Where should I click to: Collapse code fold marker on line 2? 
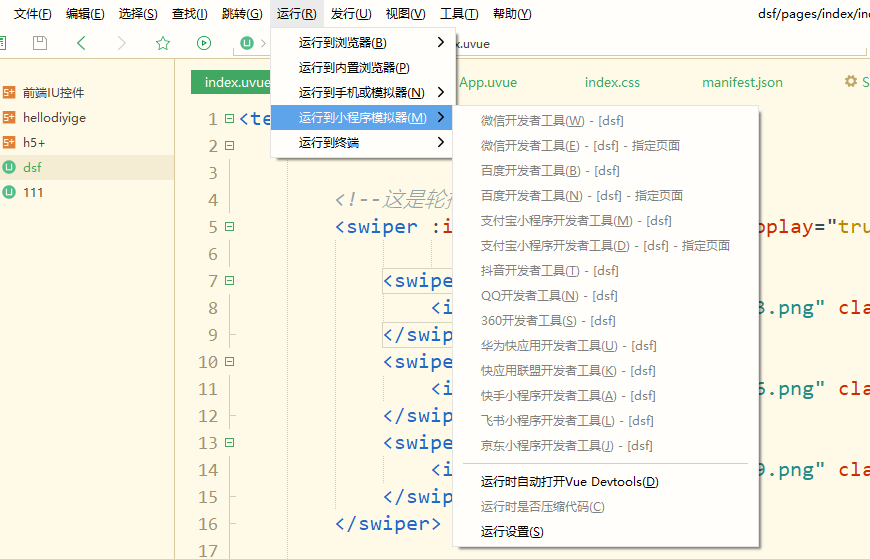coord(229,145)
